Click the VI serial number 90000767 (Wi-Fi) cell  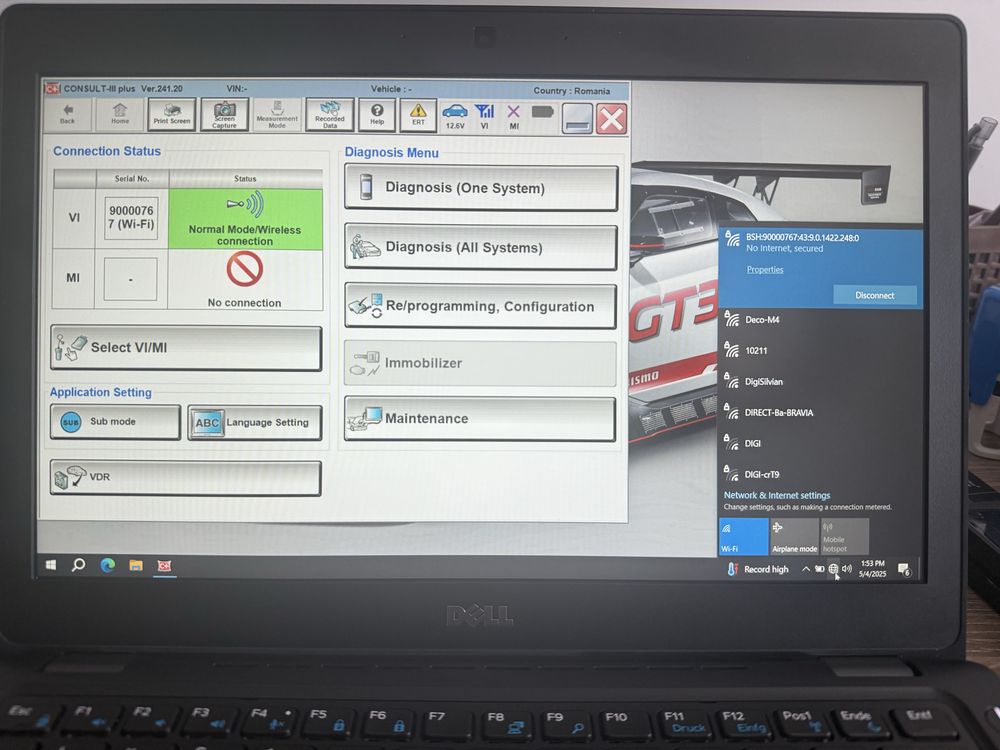[x=131, y=217]
